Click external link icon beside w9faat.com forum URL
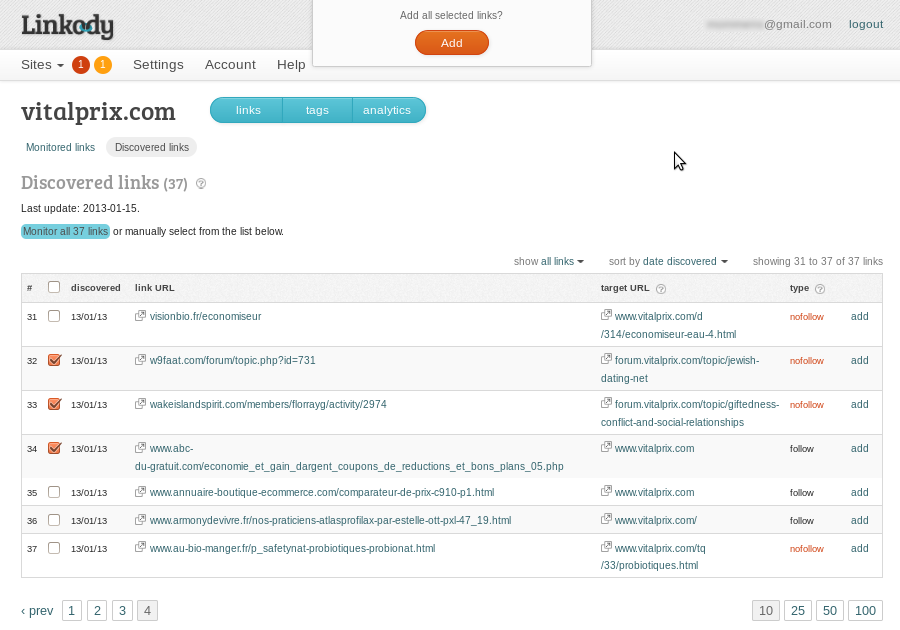This screenshot has width=900, height=630. (x=140, y=360)
